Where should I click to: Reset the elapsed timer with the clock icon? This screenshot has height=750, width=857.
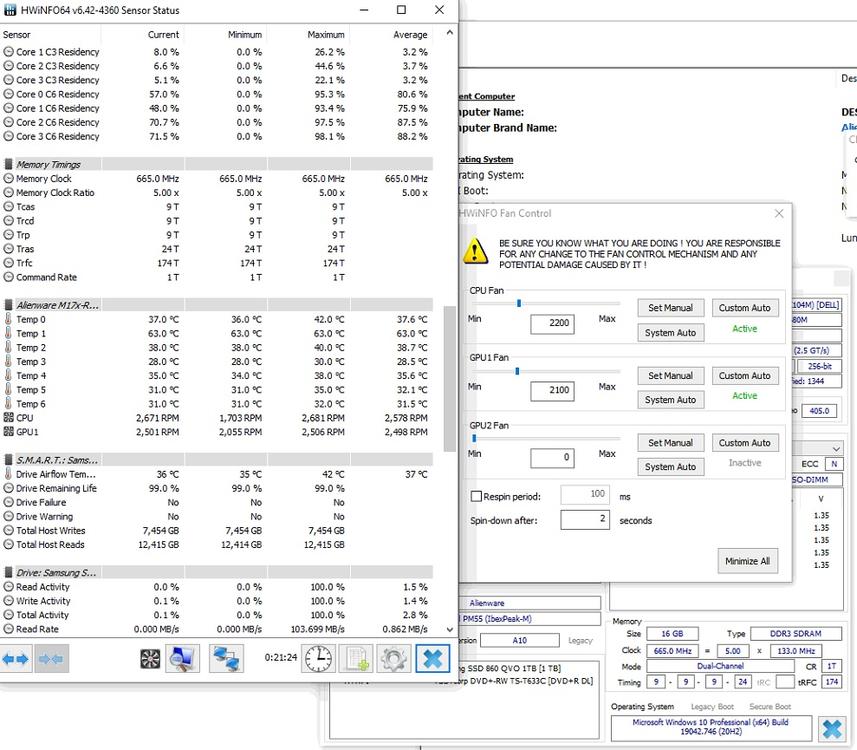tap(318, 659)
